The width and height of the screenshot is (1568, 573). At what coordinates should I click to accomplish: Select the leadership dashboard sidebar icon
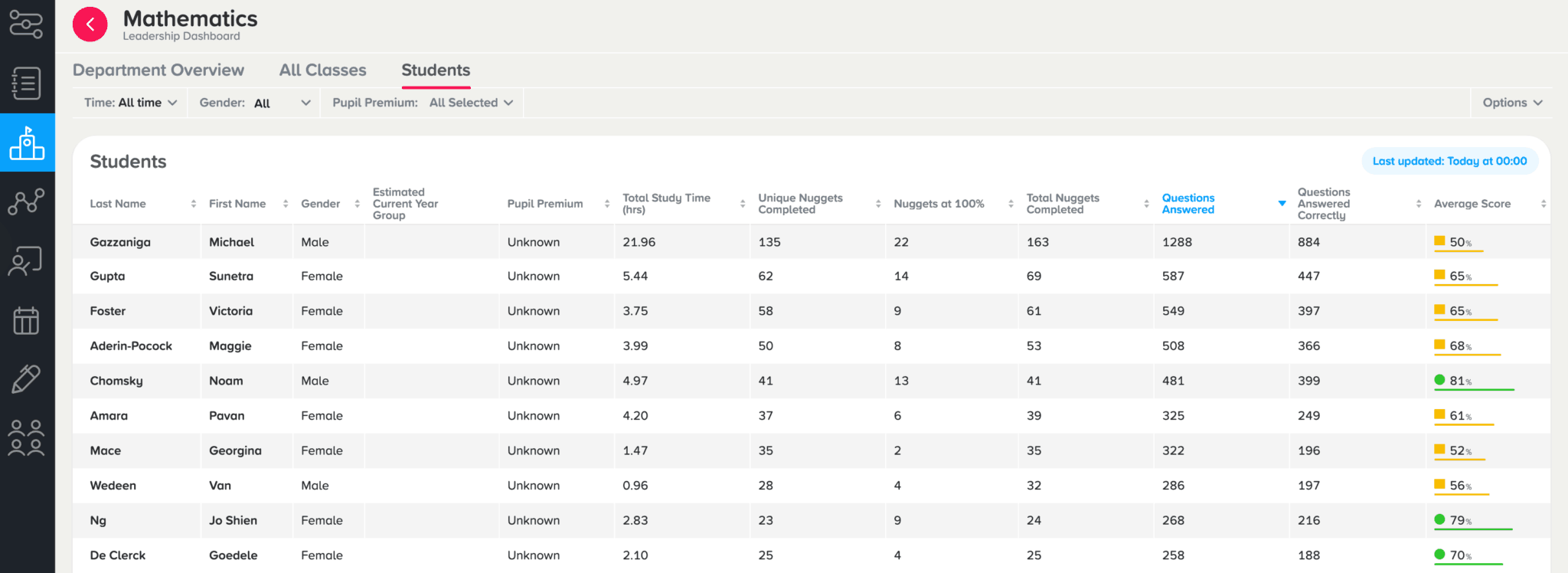pyautogui.click(x=27, y=142)
